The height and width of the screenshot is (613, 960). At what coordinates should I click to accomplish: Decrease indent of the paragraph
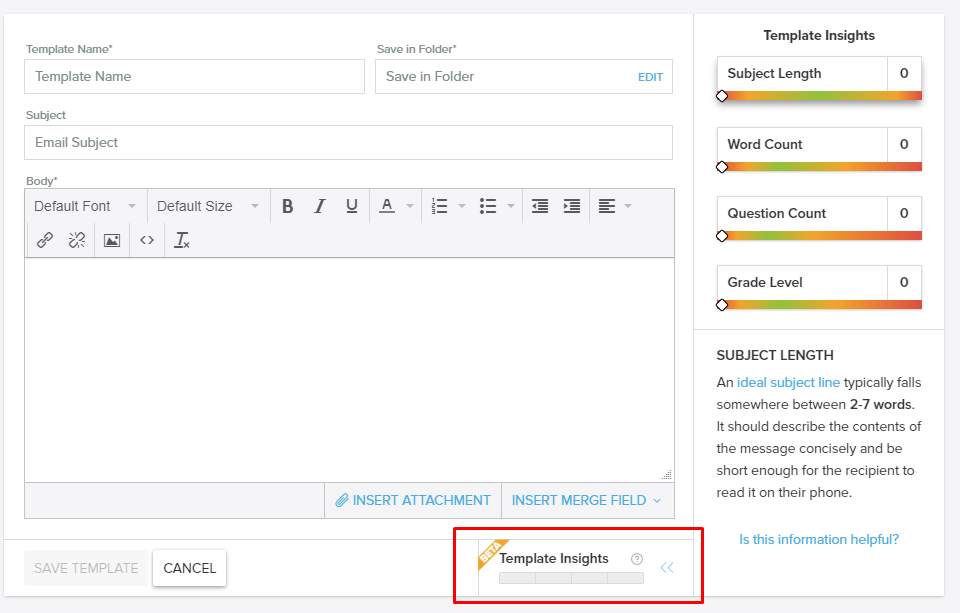pyautogui.click(x=540, y=206)
